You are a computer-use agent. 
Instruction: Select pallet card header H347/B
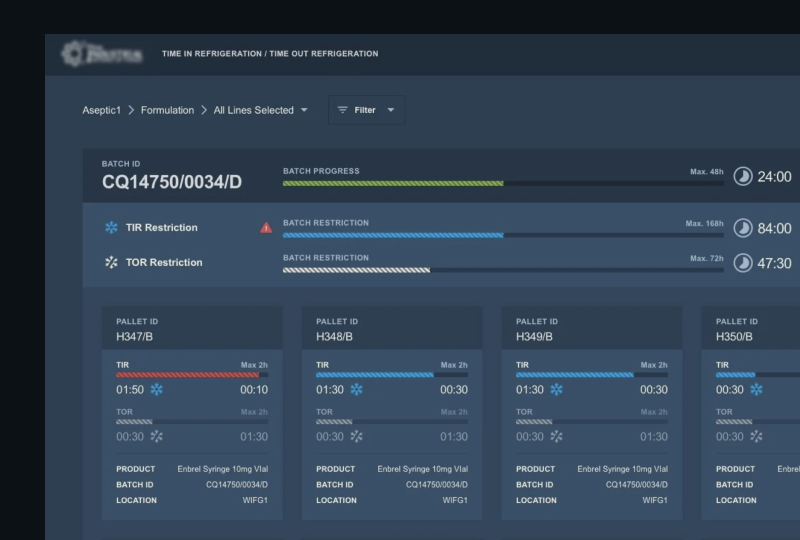(x=192, y=328)
